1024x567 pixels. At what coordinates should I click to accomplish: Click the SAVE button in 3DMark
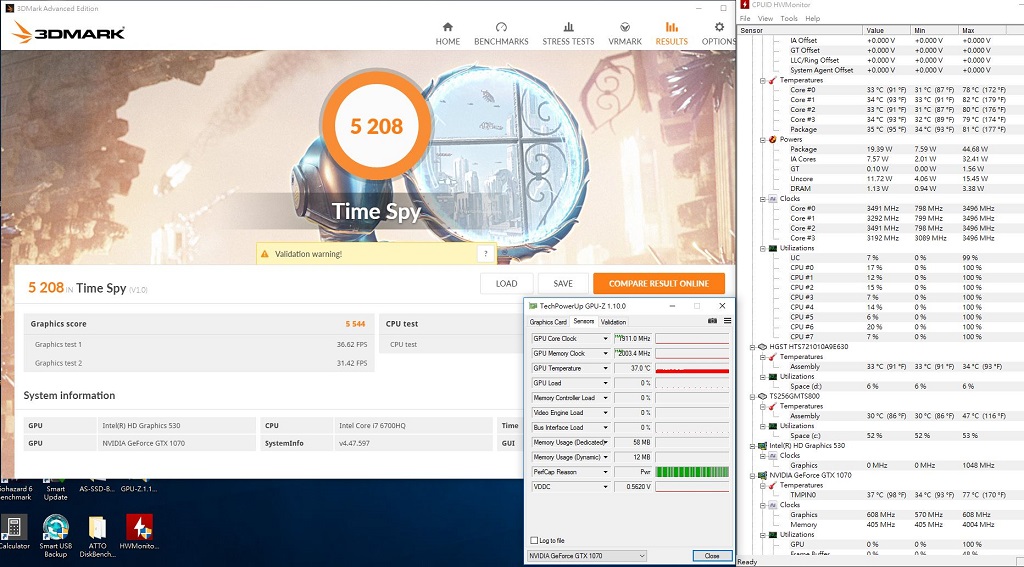point(563,284)
